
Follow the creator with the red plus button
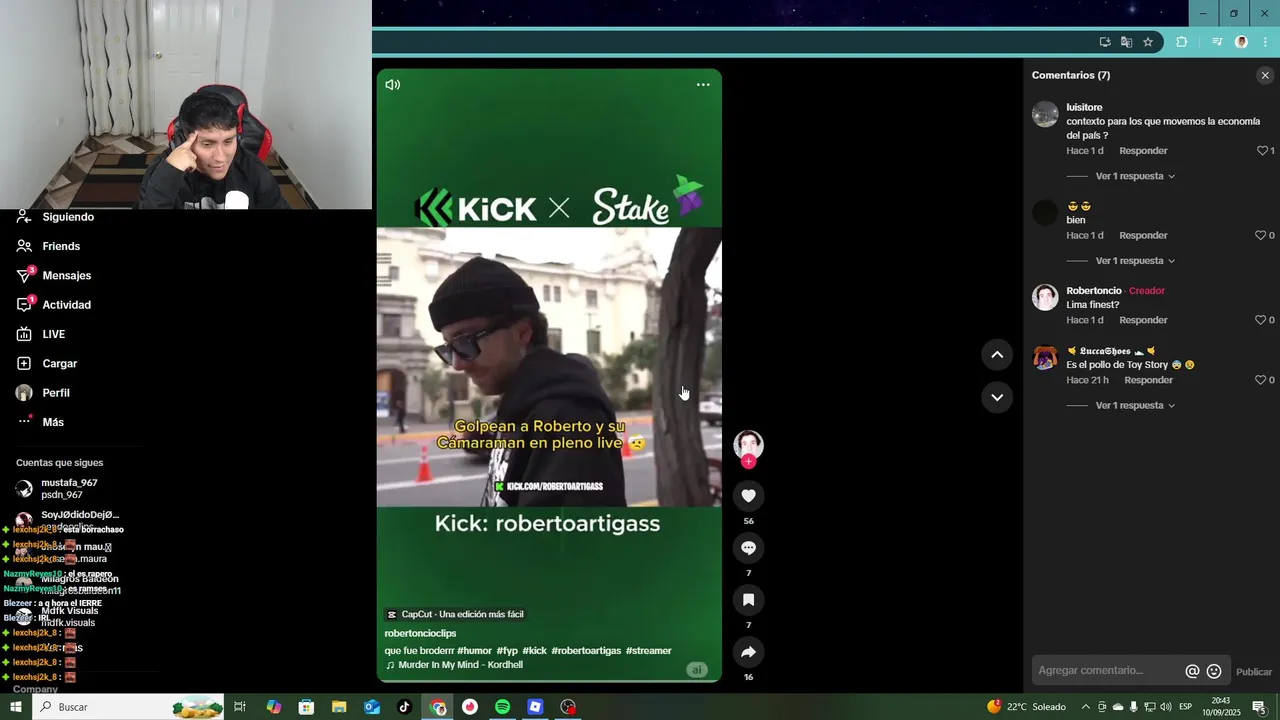point(748,461)
